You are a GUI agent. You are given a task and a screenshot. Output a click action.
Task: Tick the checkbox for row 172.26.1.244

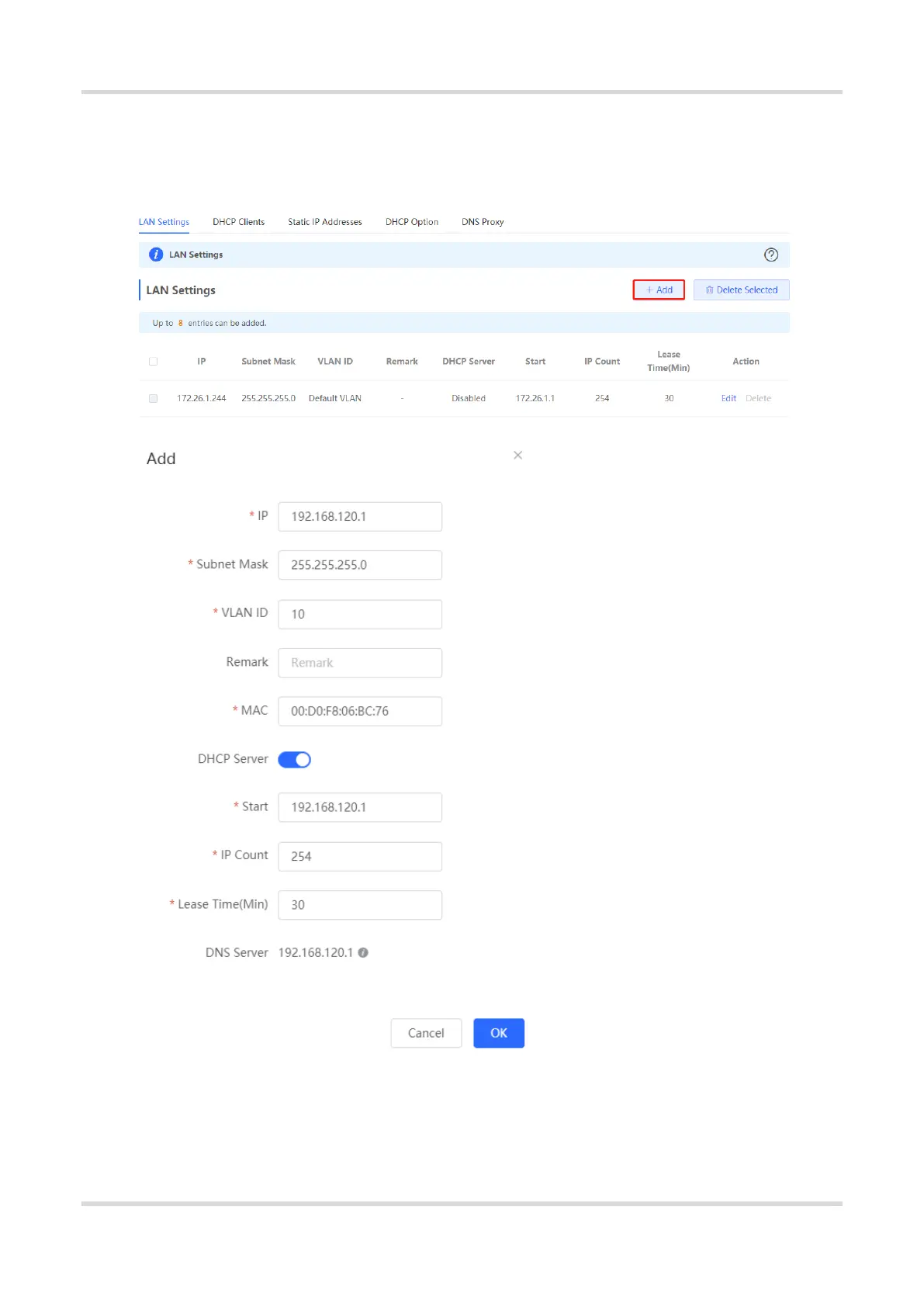[153, 398]
